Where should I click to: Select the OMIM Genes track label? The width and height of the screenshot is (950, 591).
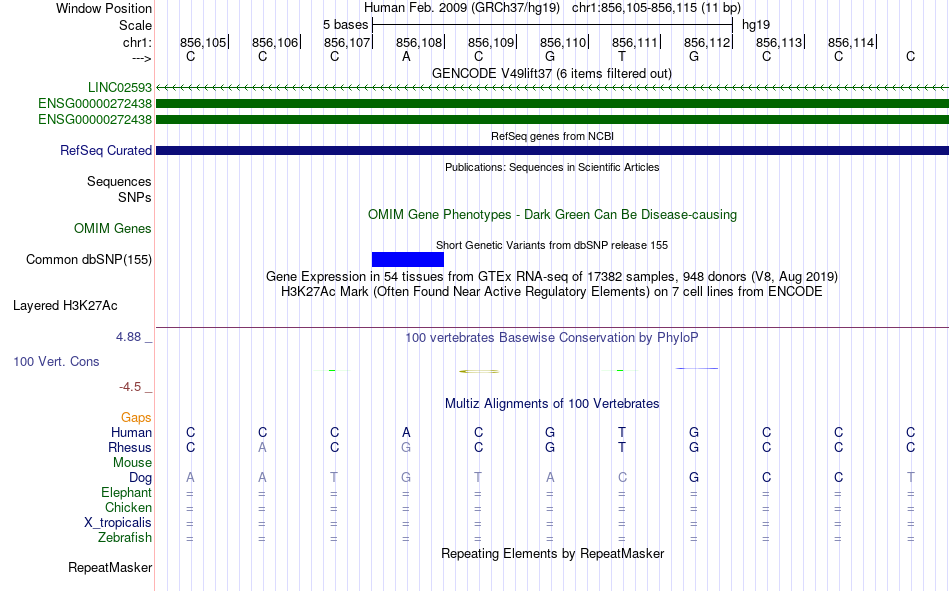(x=113, y=229)
